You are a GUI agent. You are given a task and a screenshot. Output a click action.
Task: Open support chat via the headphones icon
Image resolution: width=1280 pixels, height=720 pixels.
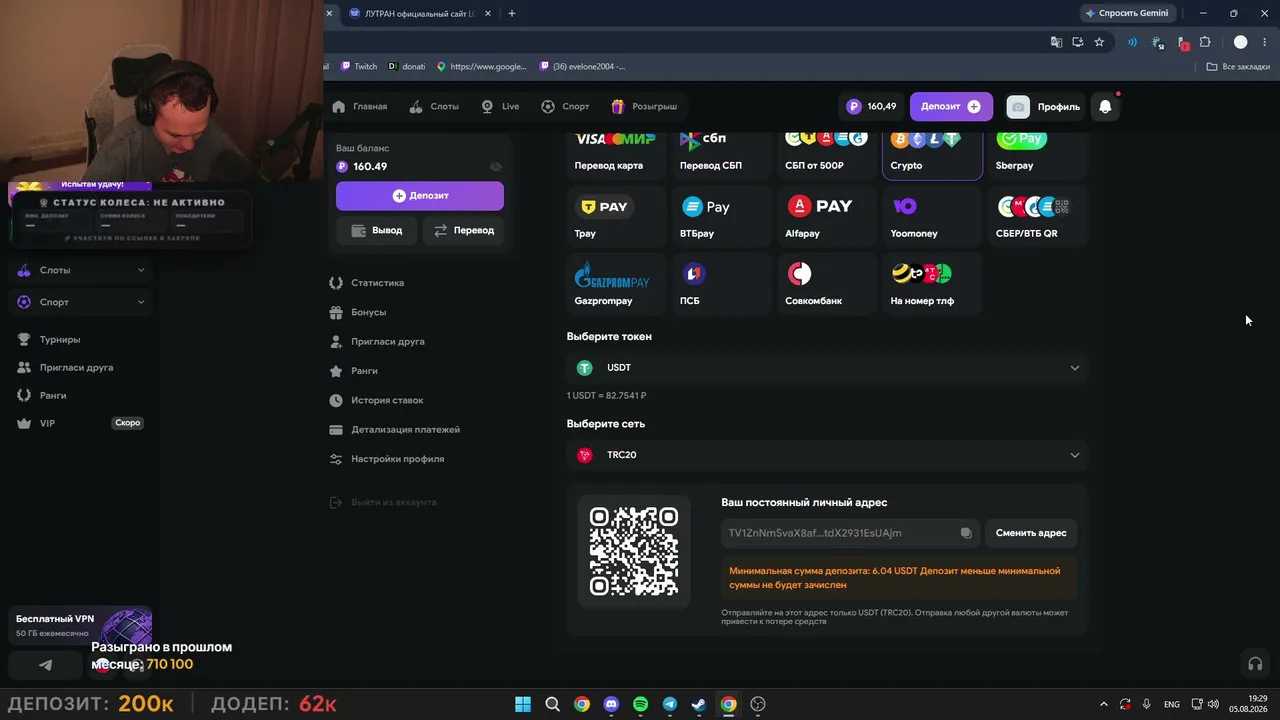click(1255, 664)
